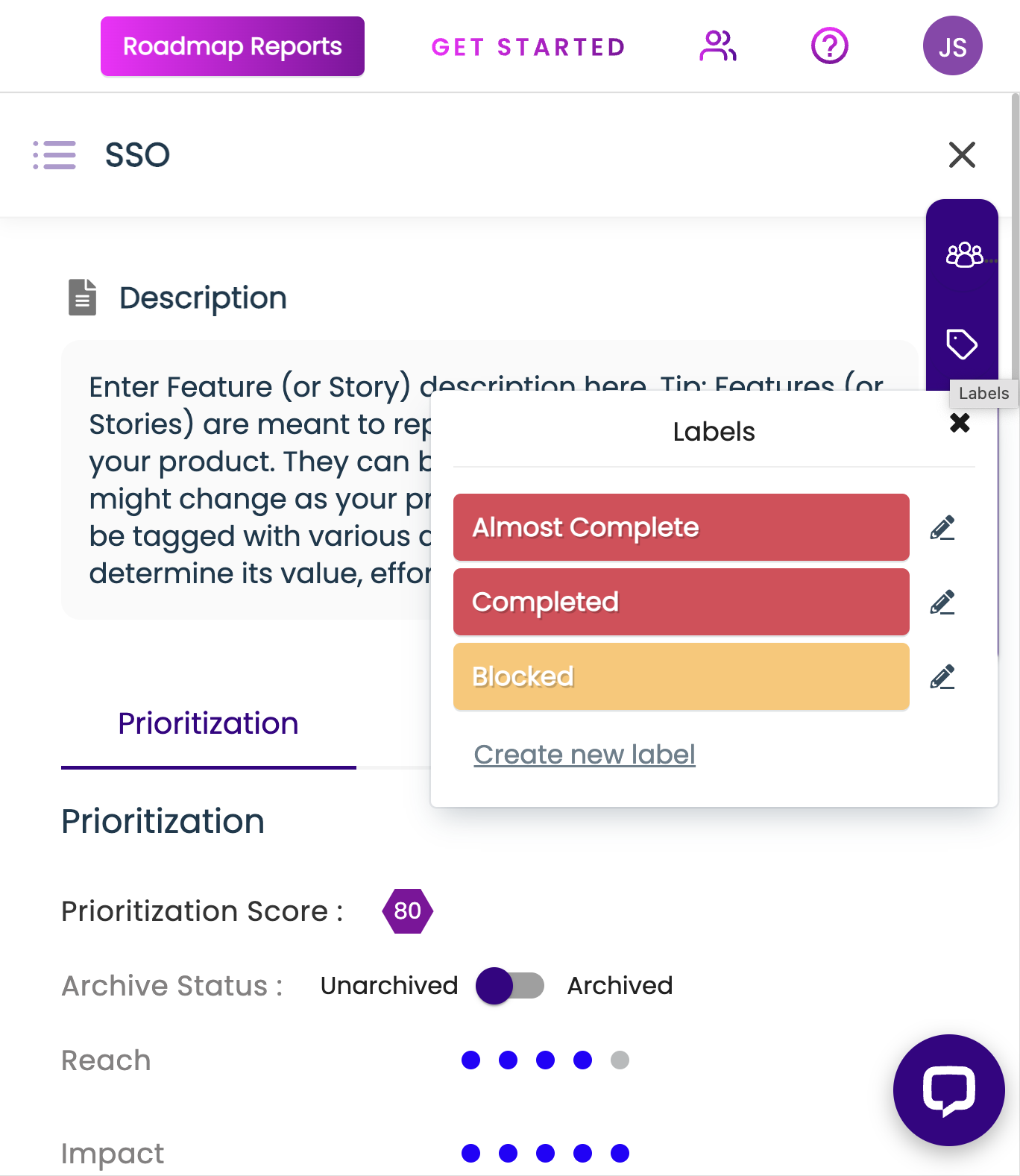Click the Create new label link
This screenshot has width=1020, height=1176.
pos(585,755)
